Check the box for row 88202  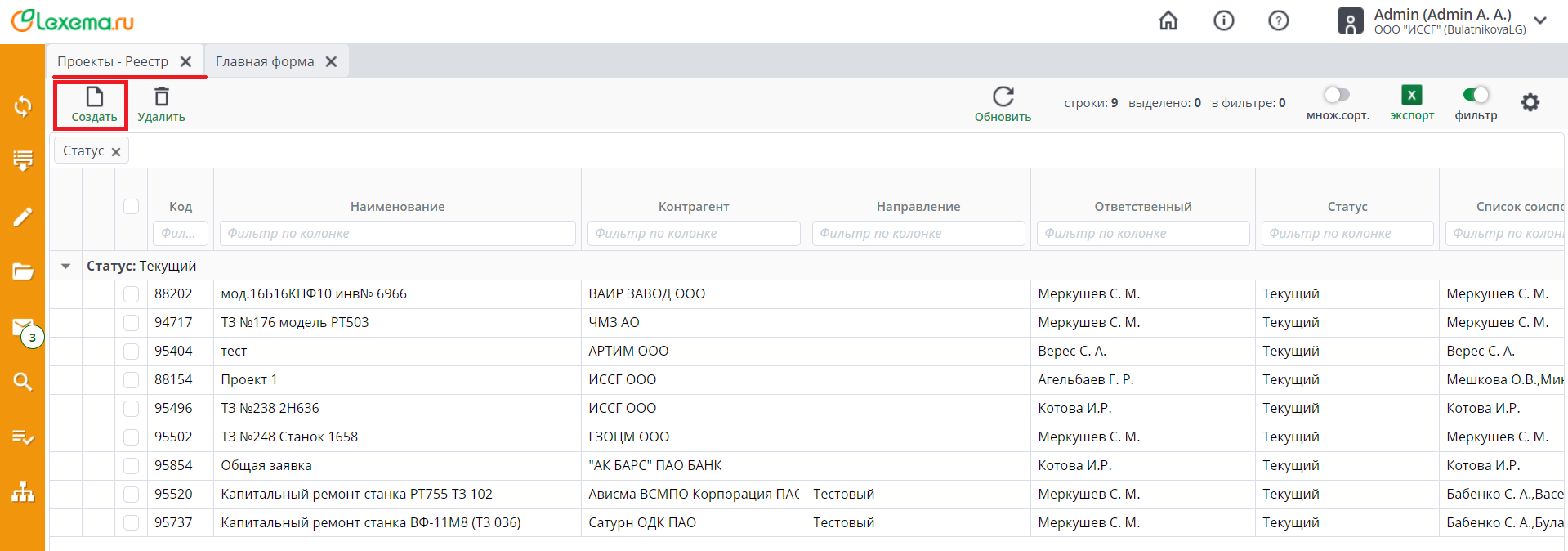131,294
